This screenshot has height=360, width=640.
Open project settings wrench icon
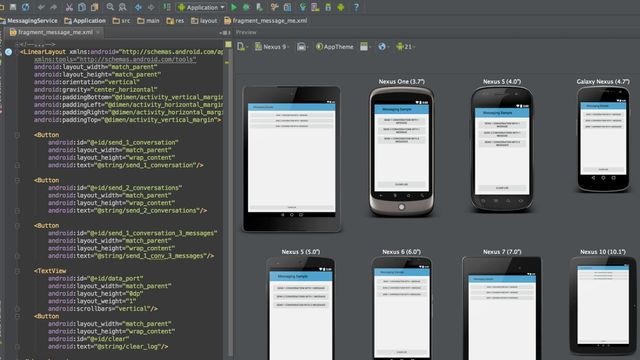click(x=274, y=7)
